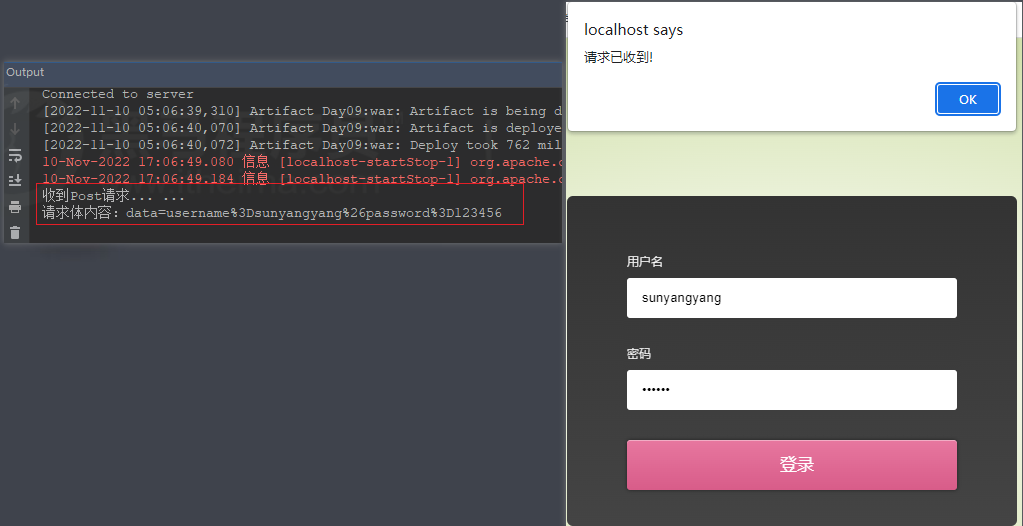
Task: Click the red 17:06:49.080 信息 log entry
Action: 300,162
